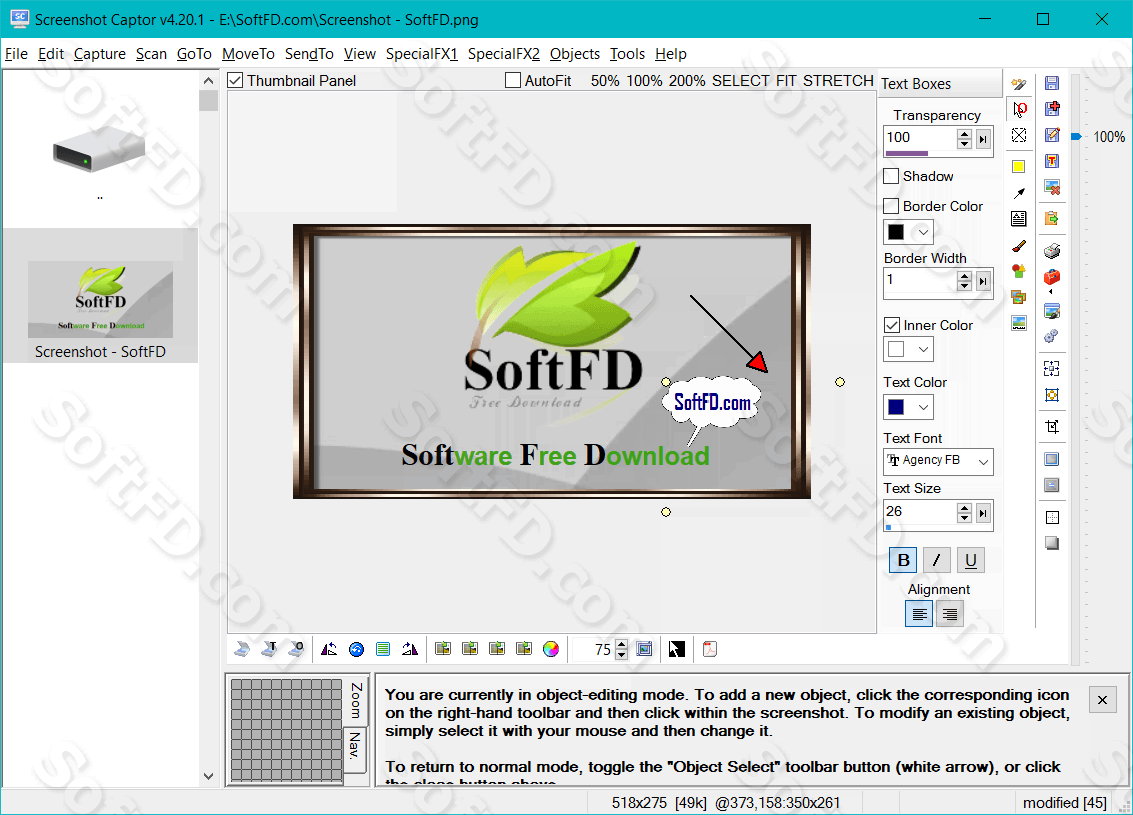The image size is (1133, 815).
Task: Open the color wheel adjustment icon
Action: pyautogui.click(x=551, y=649)
